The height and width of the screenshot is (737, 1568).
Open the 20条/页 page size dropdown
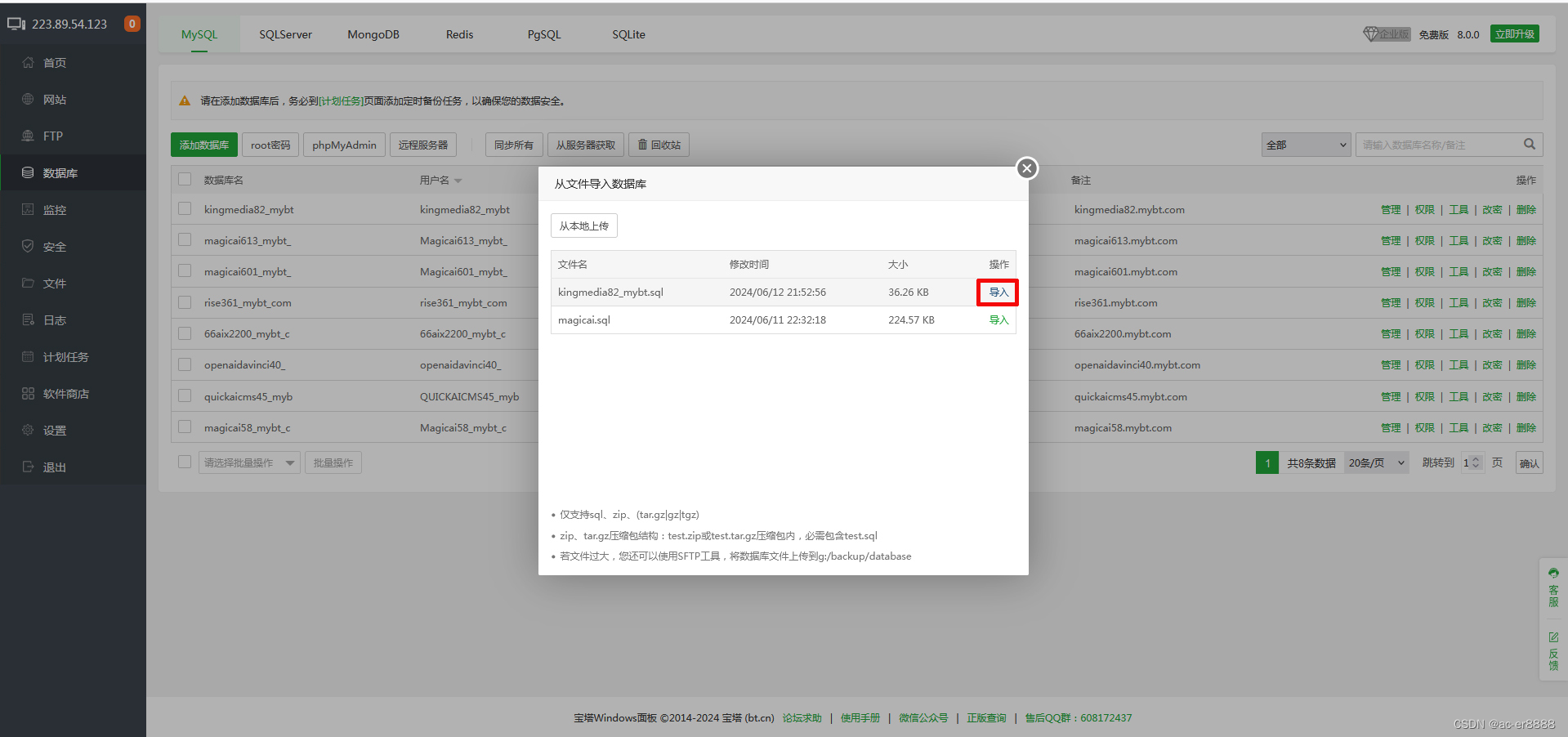(x=1377, y=462)
